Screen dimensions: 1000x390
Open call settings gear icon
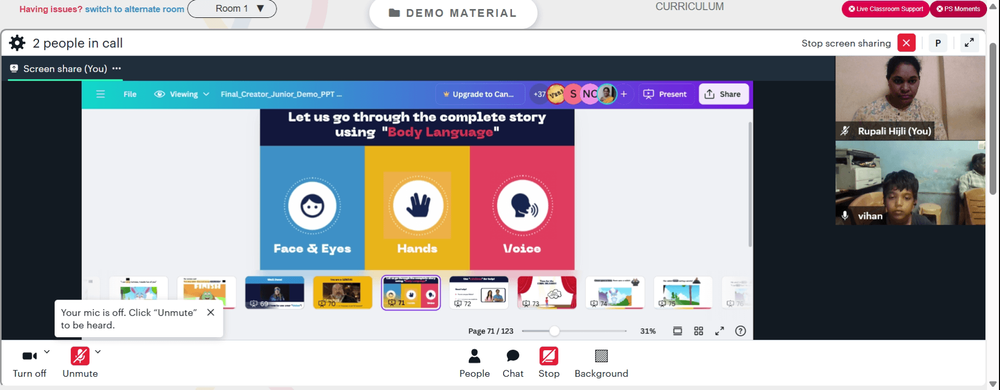[17, 43]
